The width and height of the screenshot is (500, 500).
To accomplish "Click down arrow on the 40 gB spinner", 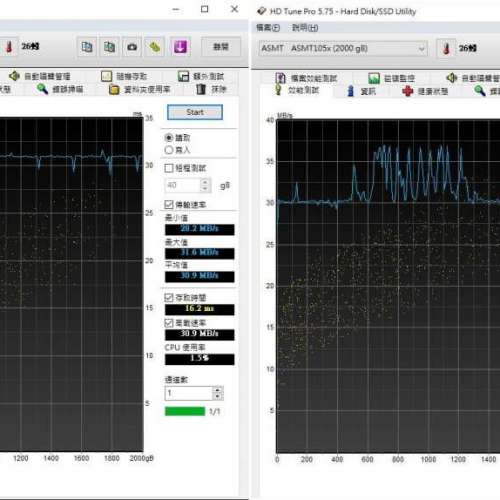I will (205, 189).
